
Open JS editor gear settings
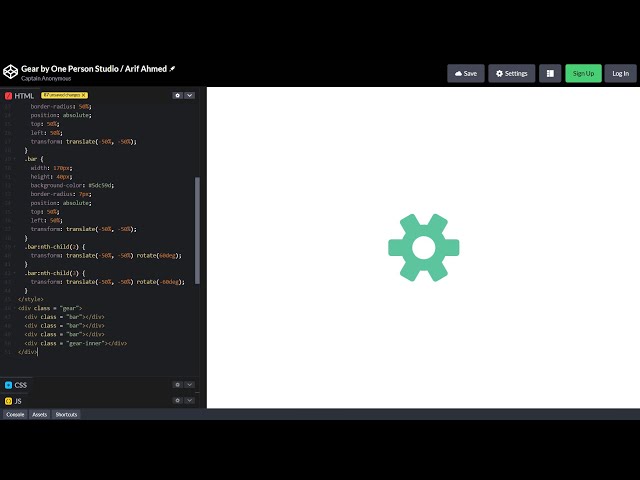[177, 400]
